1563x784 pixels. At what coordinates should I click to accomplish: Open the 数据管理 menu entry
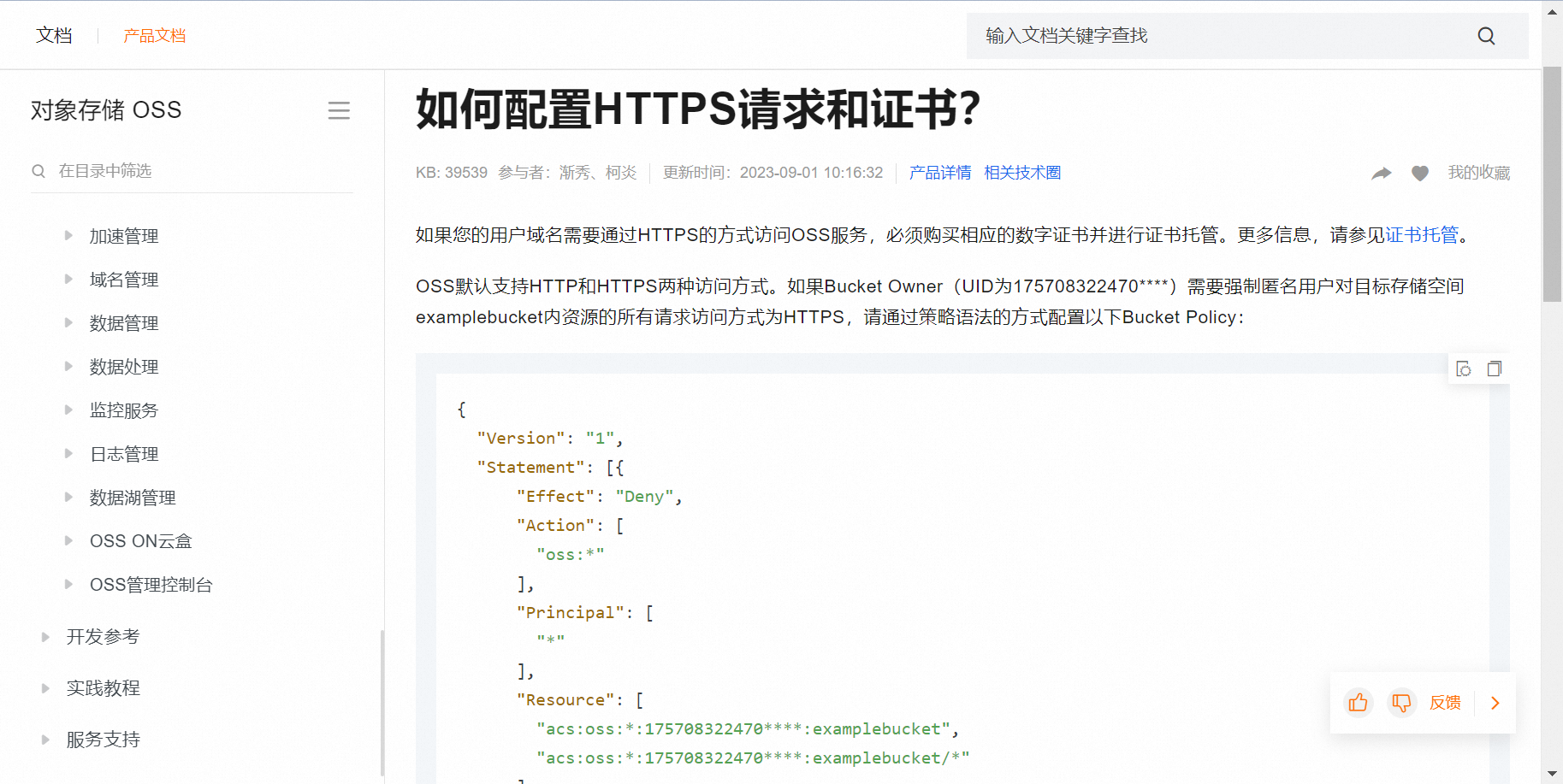[x=124, y=323]
